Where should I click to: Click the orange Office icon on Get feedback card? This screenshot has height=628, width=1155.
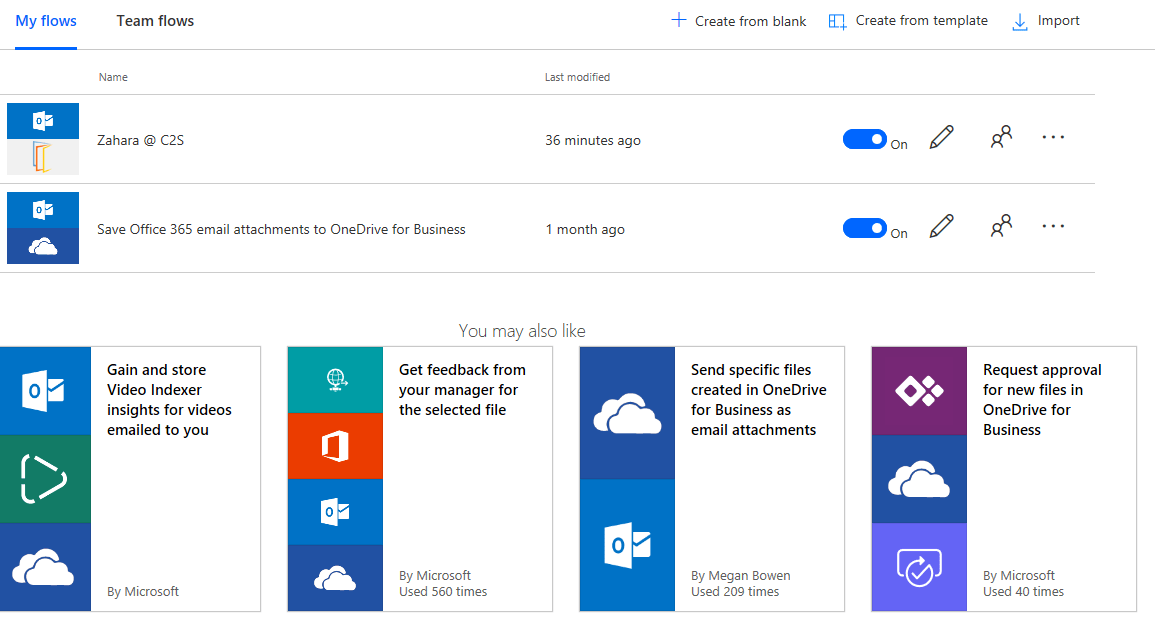click(x=335, y=446)
